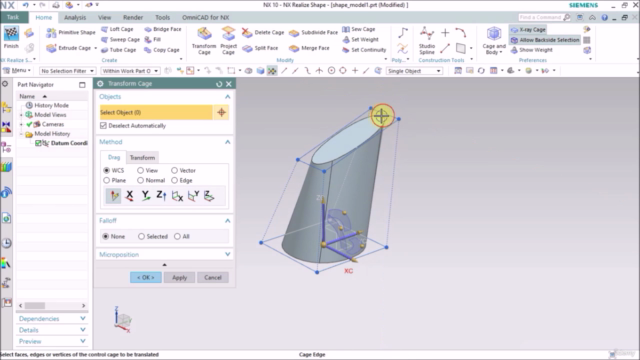This screenshot has width=640, height=360.
Task: Choose the Set Weight tool
Action: click(x=360, y=39)
